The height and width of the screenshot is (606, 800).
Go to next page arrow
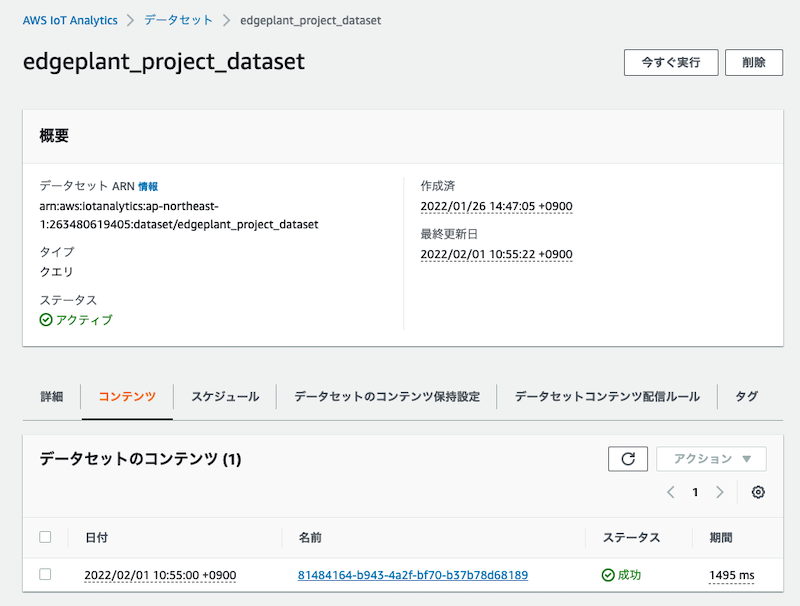[719, 492]
